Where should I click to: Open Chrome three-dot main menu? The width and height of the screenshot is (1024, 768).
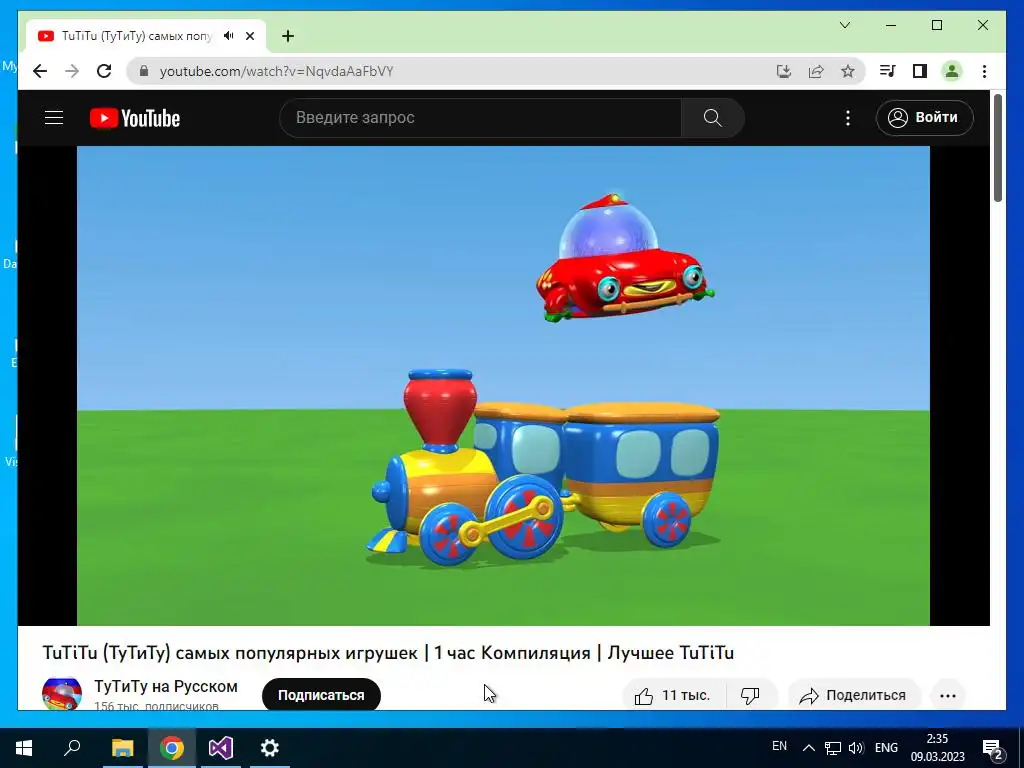point(984,71)
